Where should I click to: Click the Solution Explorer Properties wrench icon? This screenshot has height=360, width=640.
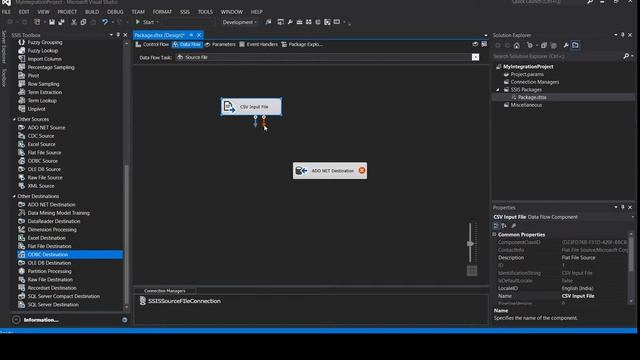tap(566, 45)
